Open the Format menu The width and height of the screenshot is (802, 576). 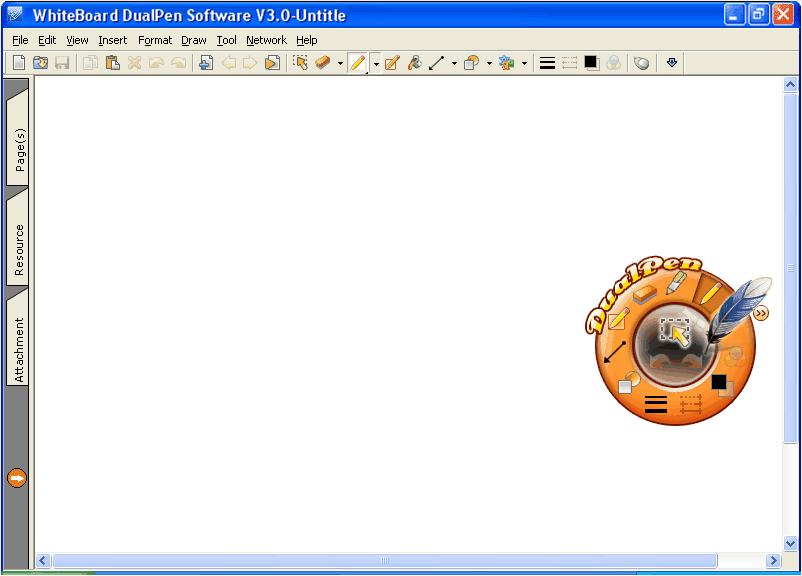point(155,40)
